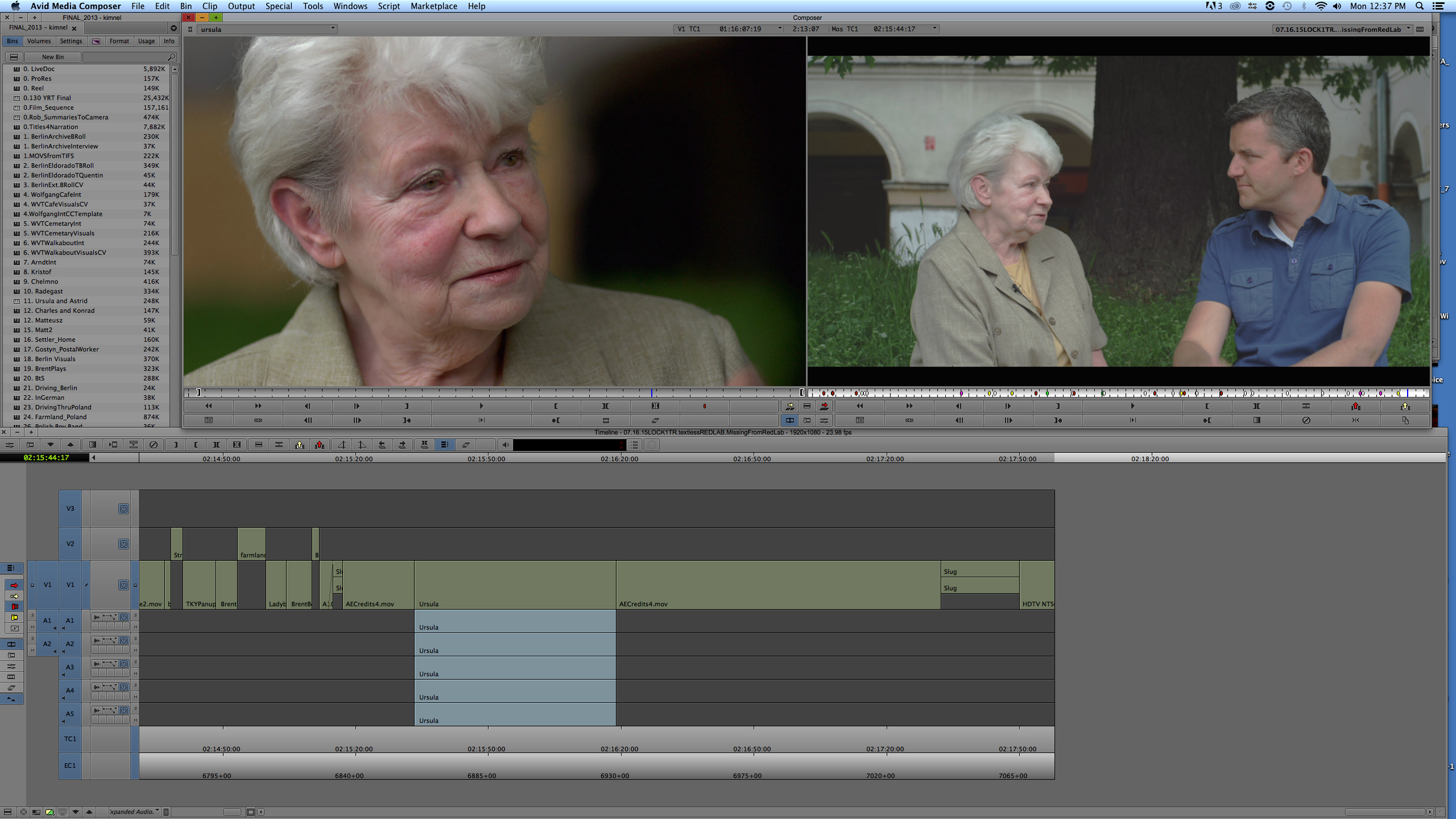This screenshot has width=1456, height=819.
Task: Open timeline fast menu at bottom left
Action: (x=8, y=812)
